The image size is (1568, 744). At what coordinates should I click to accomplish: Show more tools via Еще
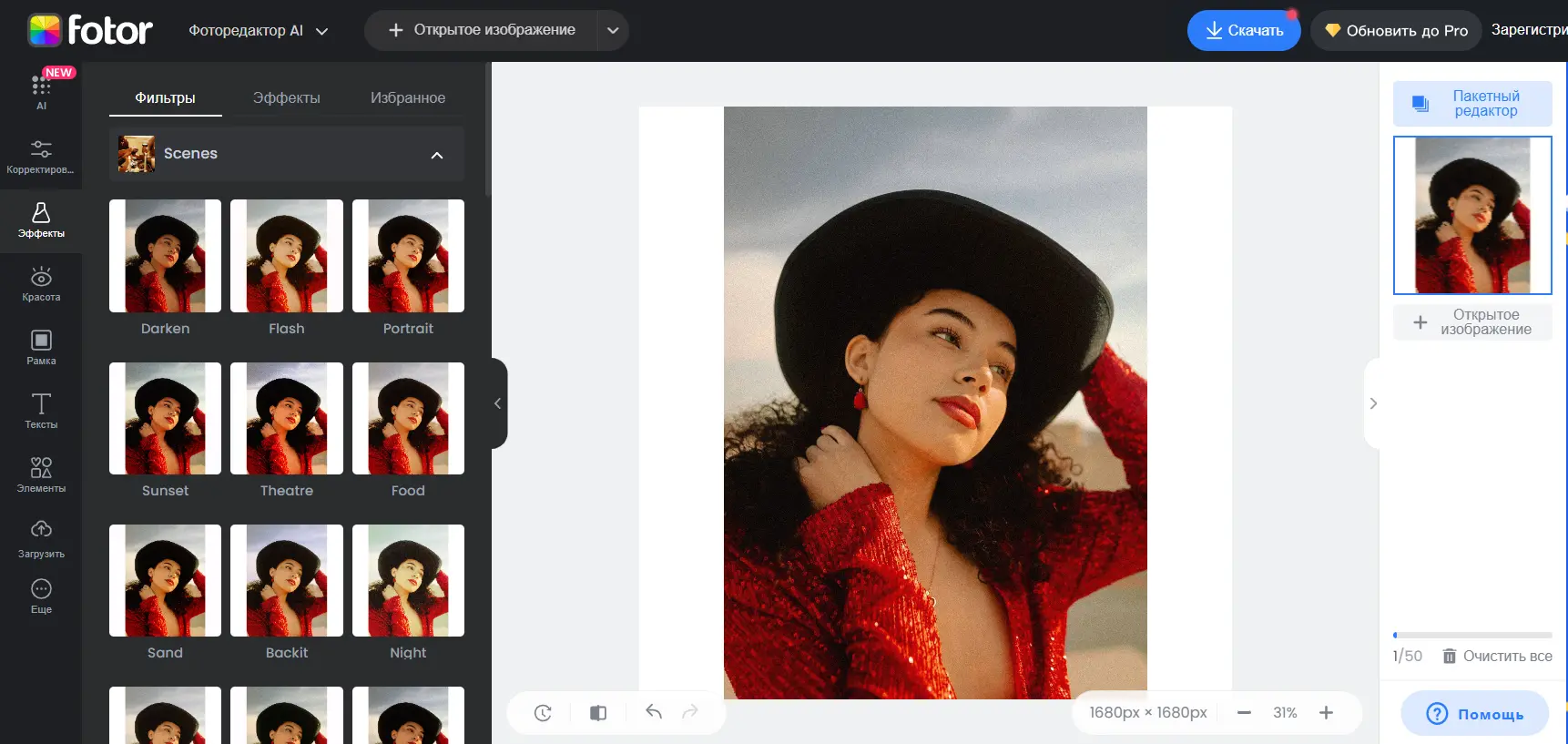[41, 596]
